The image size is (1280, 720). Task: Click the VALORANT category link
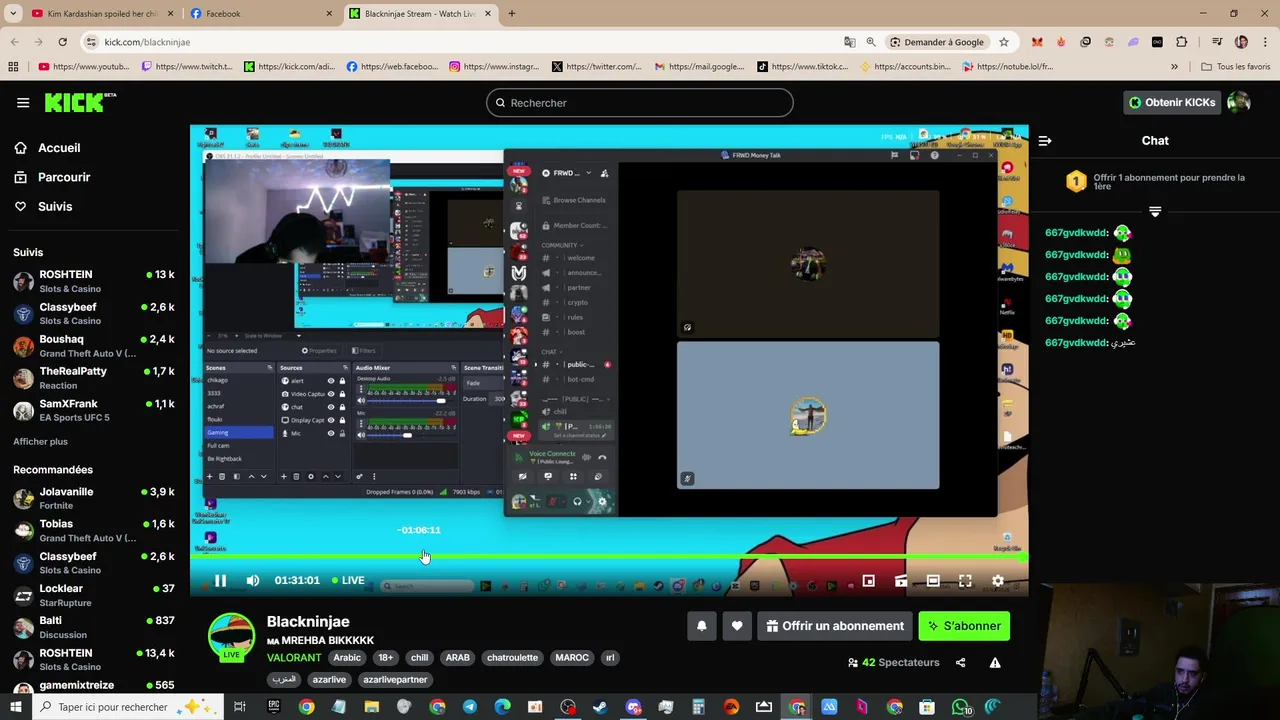(294, 658)
